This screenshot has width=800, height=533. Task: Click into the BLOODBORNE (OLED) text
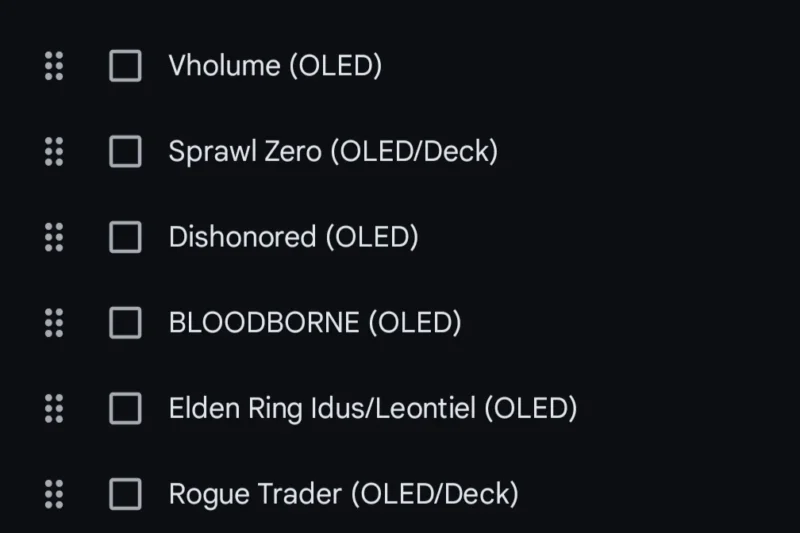pos(315,323)
